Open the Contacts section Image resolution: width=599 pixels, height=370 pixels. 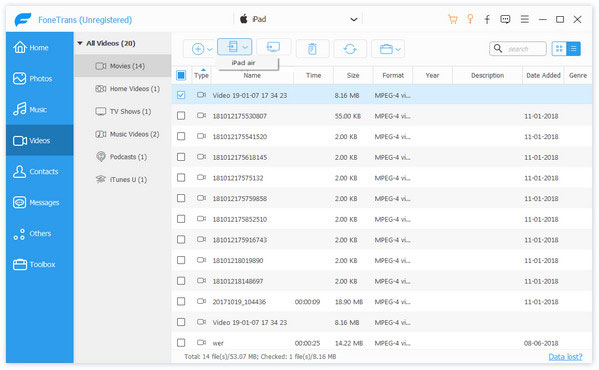[39, 171]
